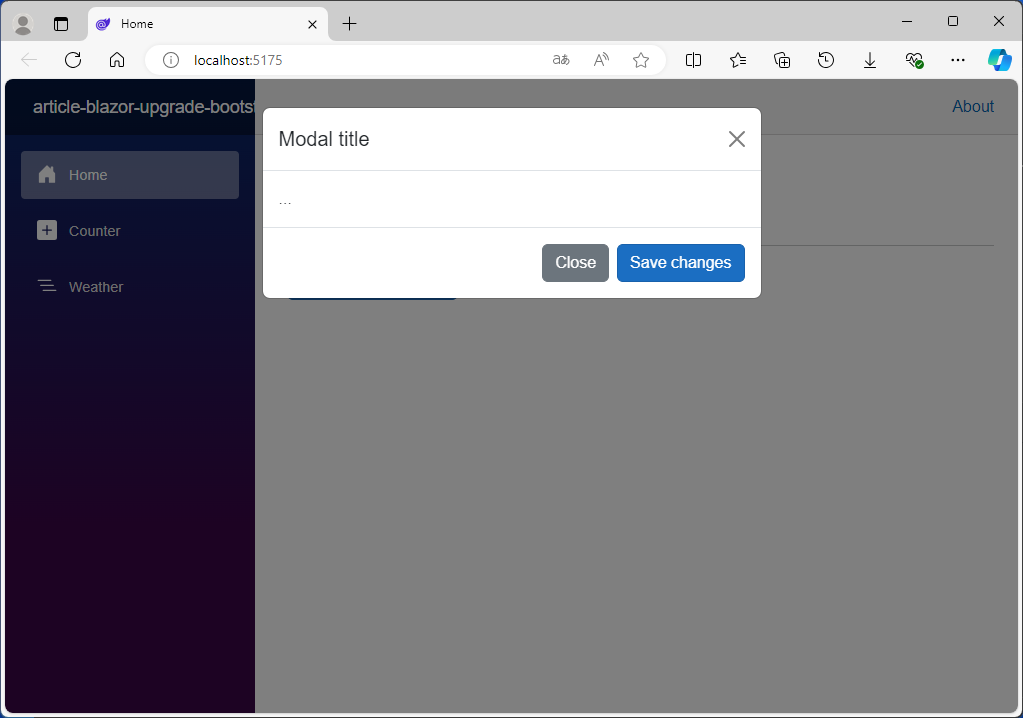
Task: Activate Read aloud icon
Action: tap(601, 60)
